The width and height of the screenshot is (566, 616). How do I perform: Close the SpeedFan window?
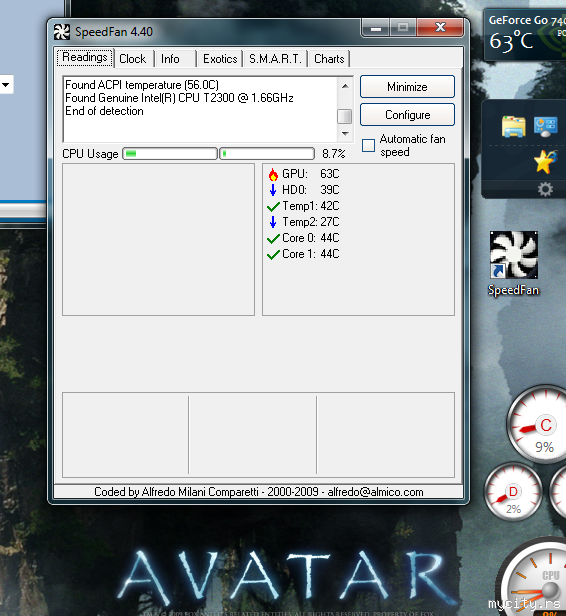point(440,27)
